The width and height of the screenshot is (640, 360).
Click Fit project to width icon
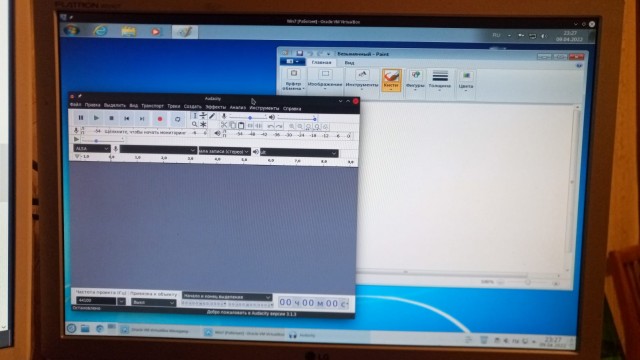[x=317, y=127]
